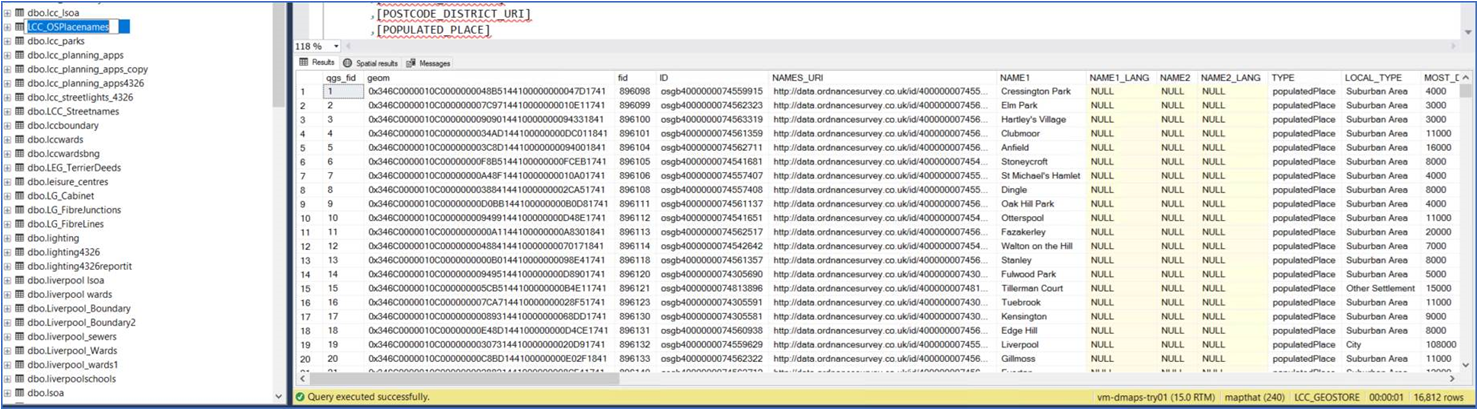Switch to the Results tab

[x=317, y=62]
